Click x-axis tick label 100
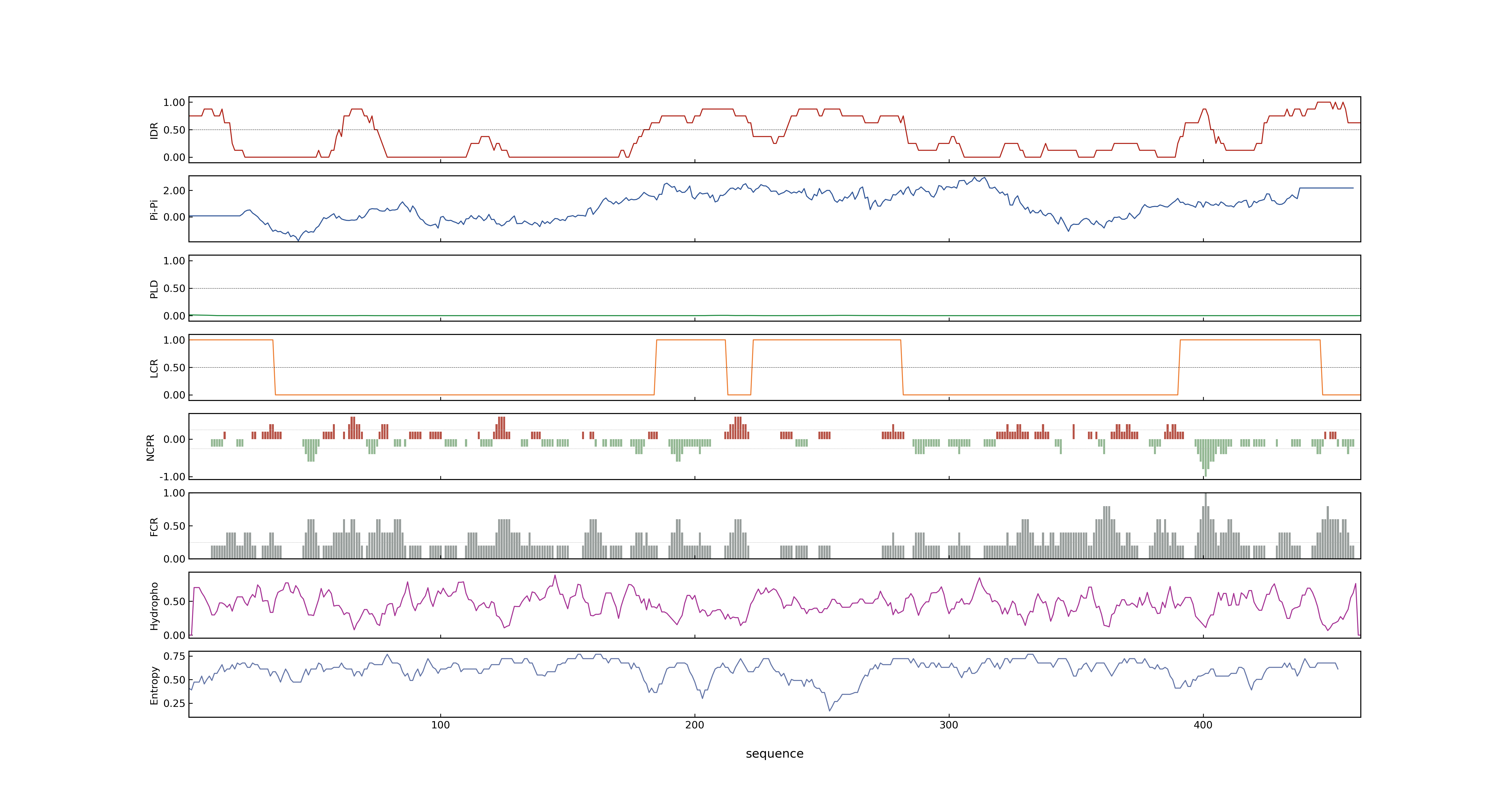 (x=440, y=725)
